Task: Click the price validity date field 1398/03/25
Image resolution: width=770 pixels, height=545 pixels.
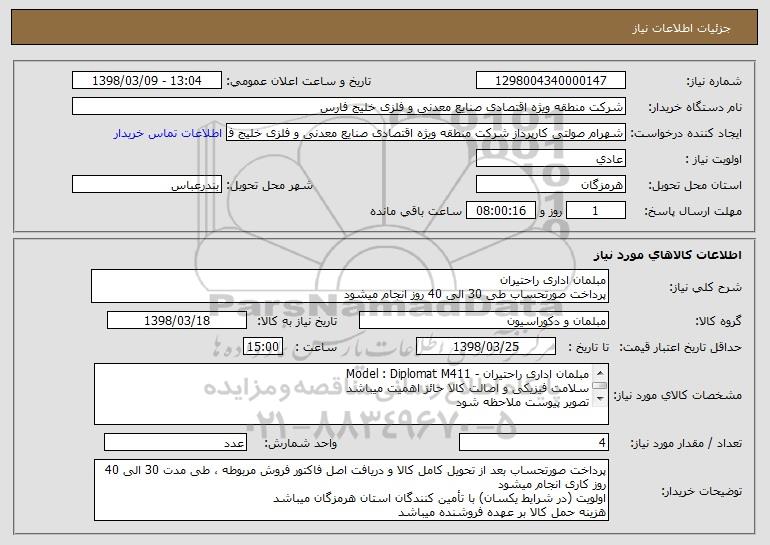Action: (486, 346)
